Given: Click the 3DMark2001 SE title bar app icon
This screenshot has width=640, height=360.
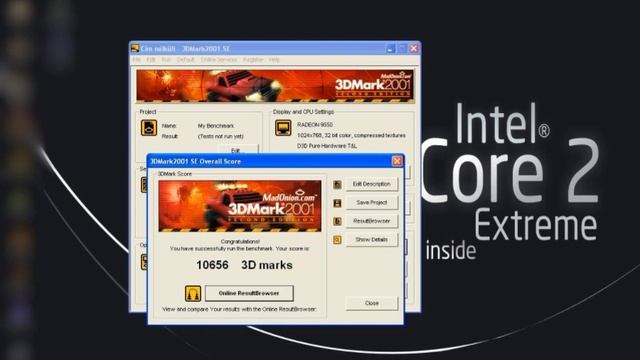Looking at the screenshot, I should point(135,48).
